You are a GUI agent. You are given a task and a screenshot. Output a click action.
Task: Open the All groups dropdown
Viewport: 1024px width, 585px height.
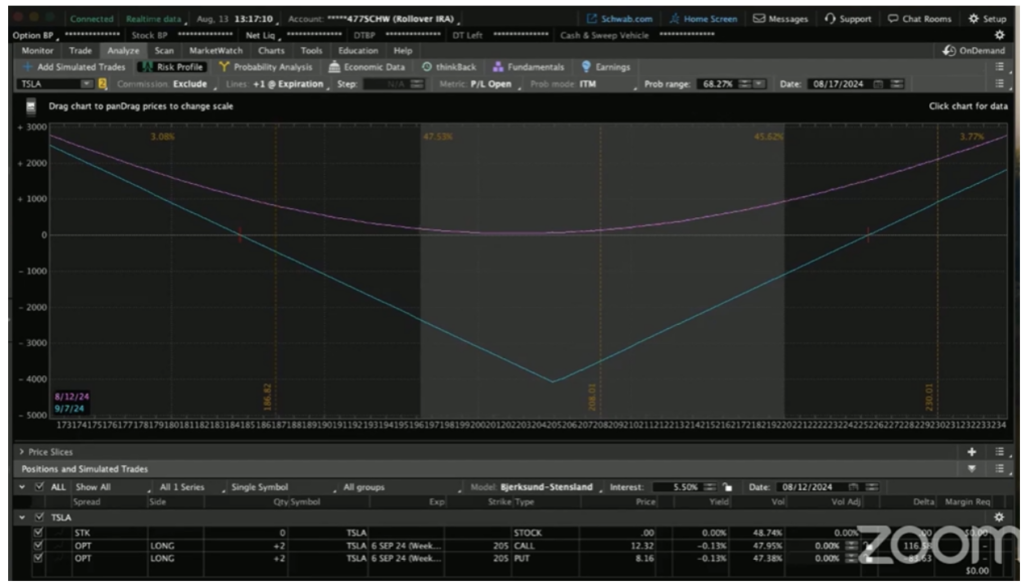click(x=402, y=487)
